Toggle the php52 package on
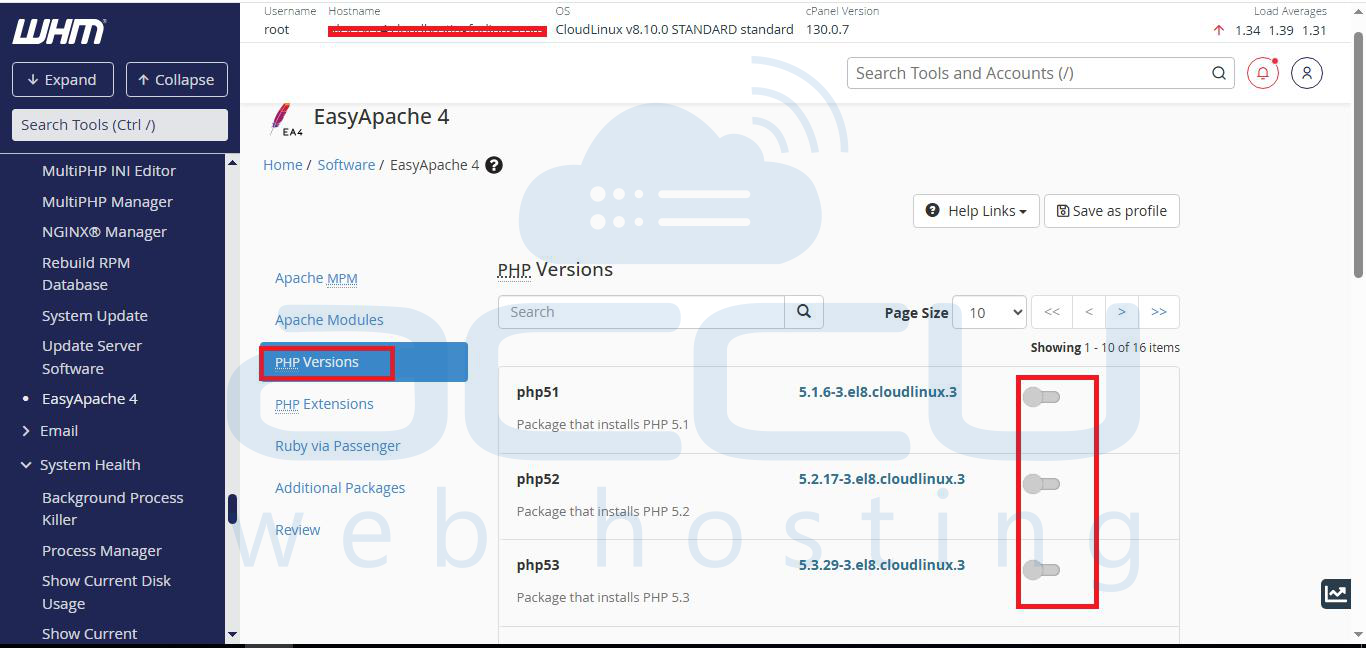1366x648 pixels. [1041, 484]
